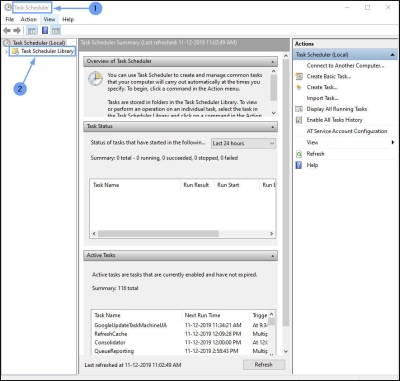Click Connect to Another Computer link

[345, 66]
